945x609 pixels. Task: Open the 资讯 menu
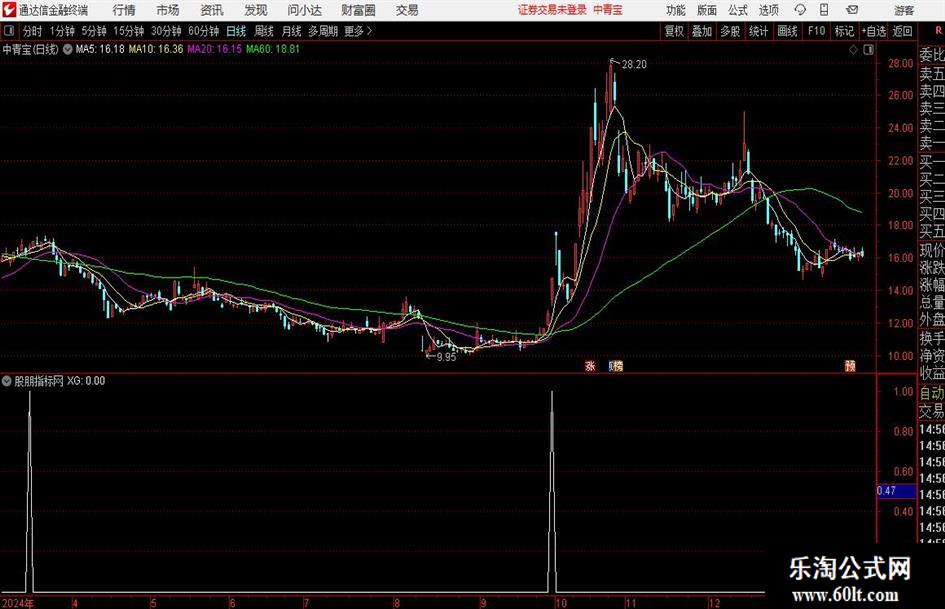(x=212, y=10)
